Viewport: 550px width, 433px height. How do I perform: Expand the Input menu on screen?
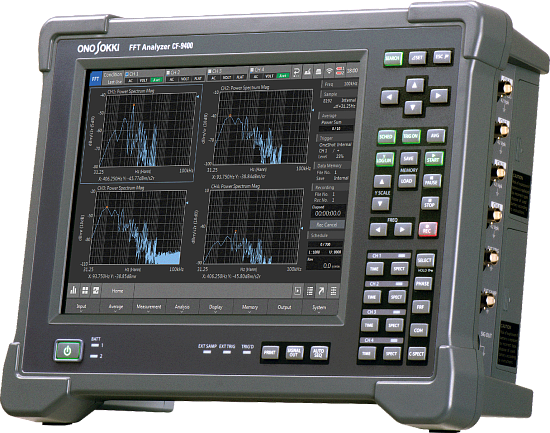81,306
